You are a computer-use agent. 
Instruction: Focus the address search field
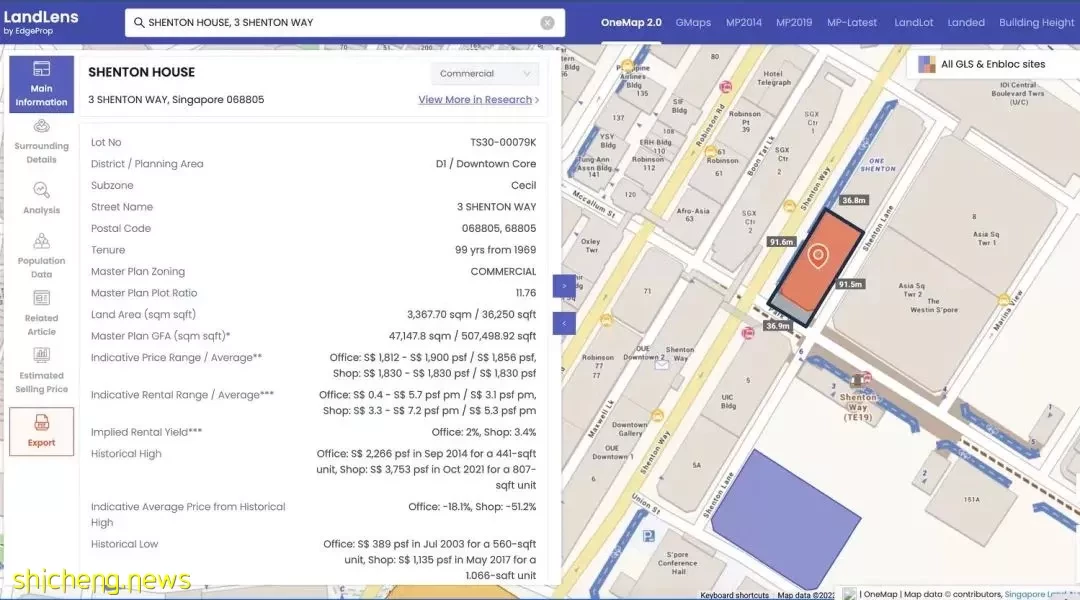[344, 23]
